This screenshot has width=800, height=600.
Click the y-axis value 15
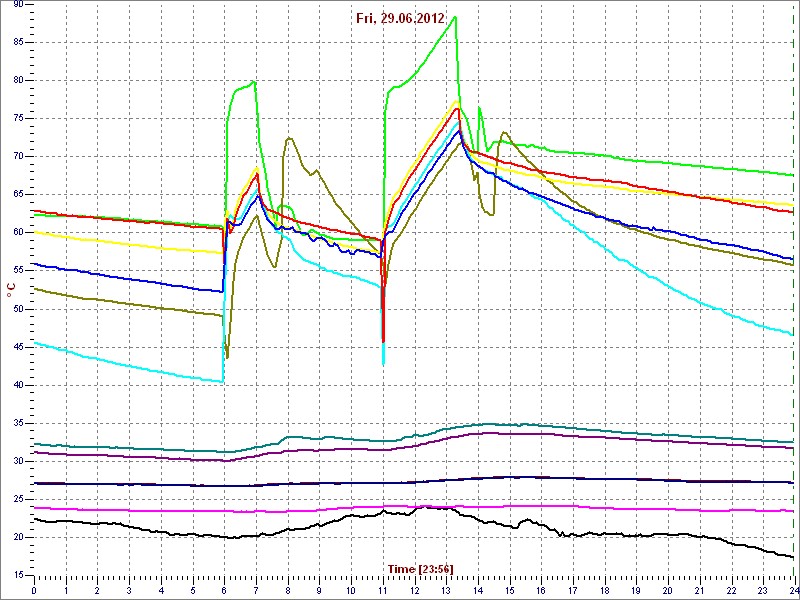[17, 576]
